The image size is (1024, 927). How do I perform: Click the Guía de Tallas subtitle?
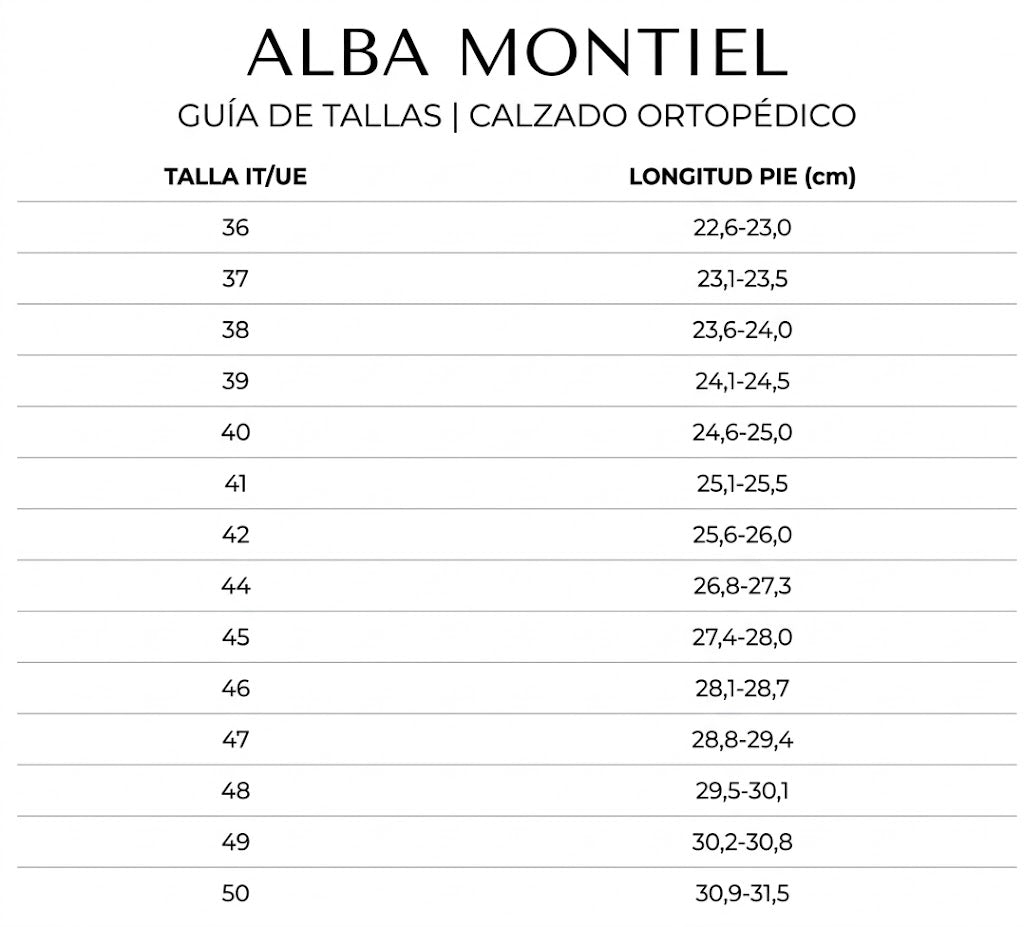[517, 116]
